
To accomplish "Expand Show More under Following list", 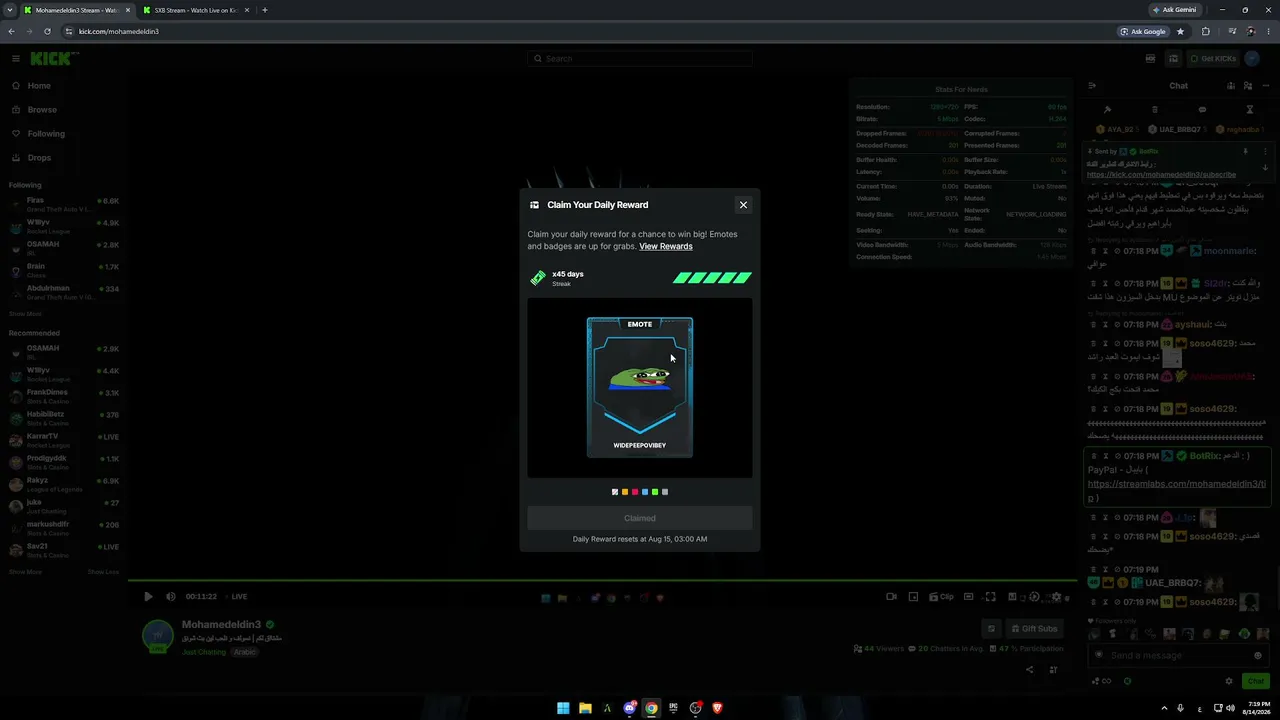I will [x=25, y=314].
